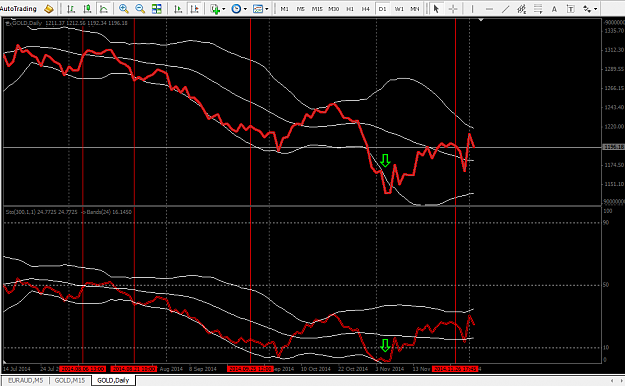Screen dimensions: 625x386
Task: Click the current price label on axis
Action: click(x=613, y=147)
